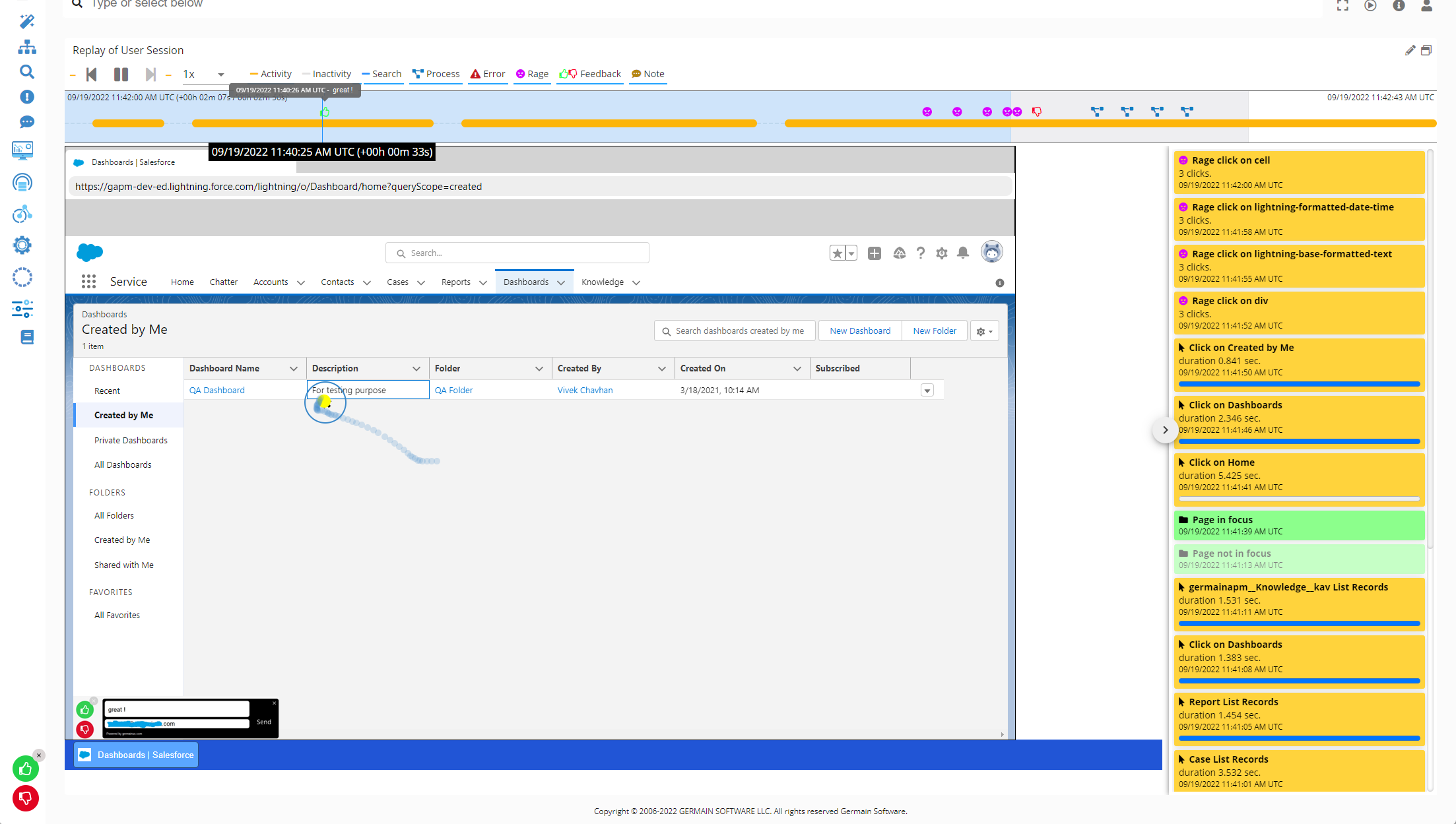Open the 1x playback speed dropdown

203,75
